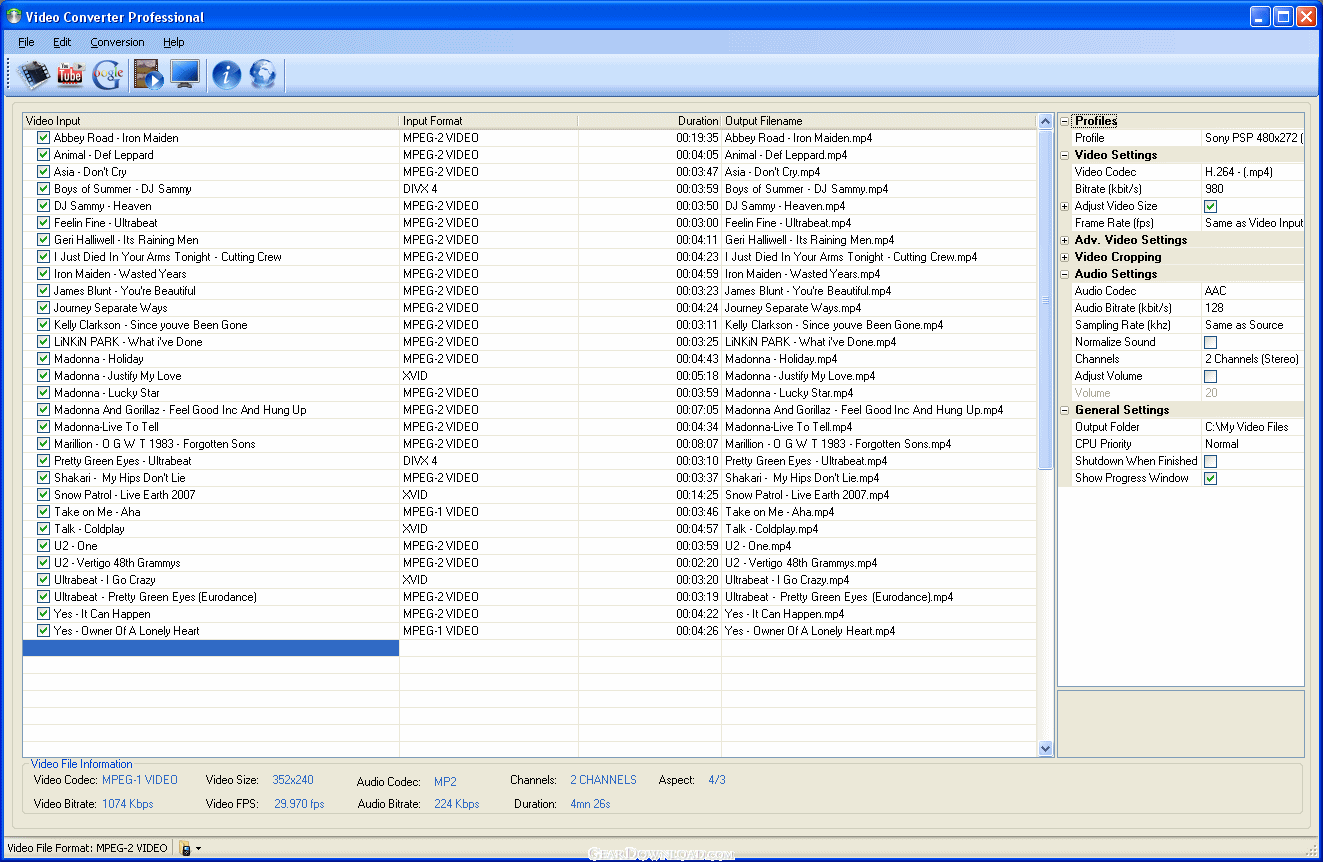Edit the Output Folder path field
The image size is (1323, 862).
tap(1253, 427)
